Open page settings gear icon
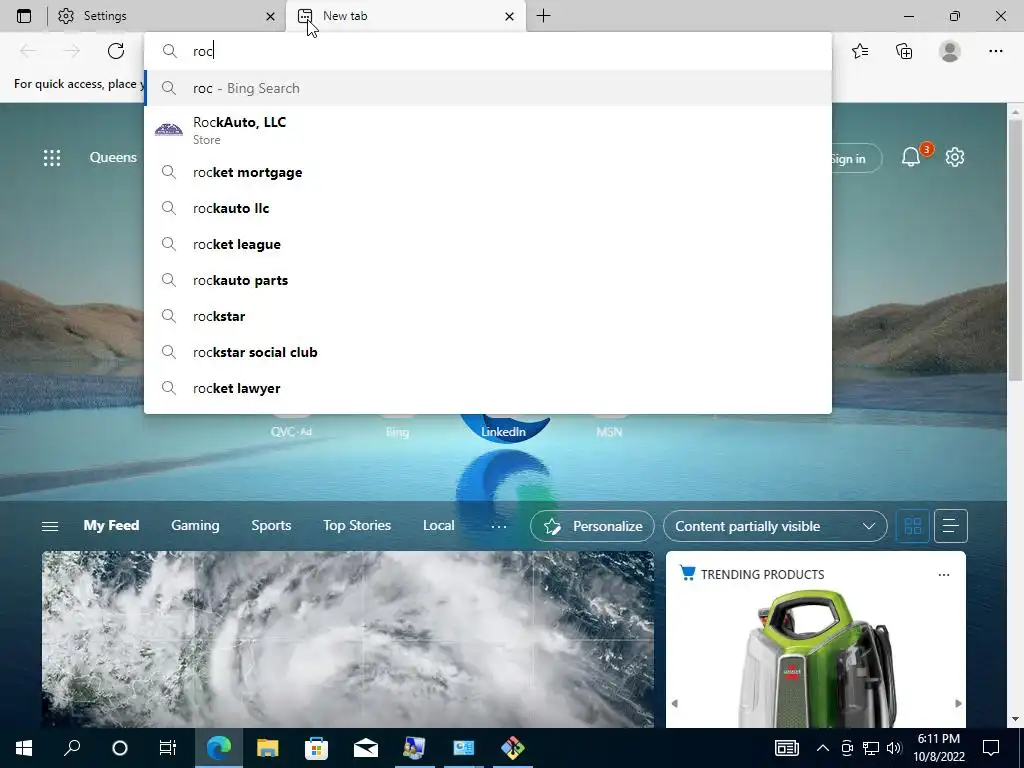The image size is (1024, 768). coord(955,157)
